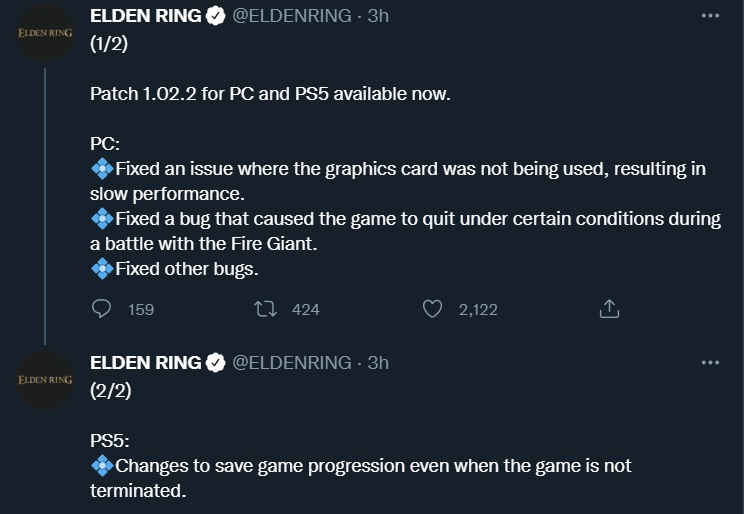
Task: Open the ELDEN RING avatar on first tweet
Action: click(x=45, y=33)
